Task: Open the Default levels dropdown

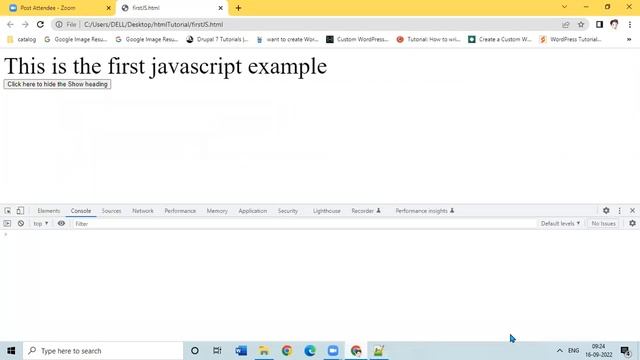Action: pyautogui.click(x=560, y=224)
